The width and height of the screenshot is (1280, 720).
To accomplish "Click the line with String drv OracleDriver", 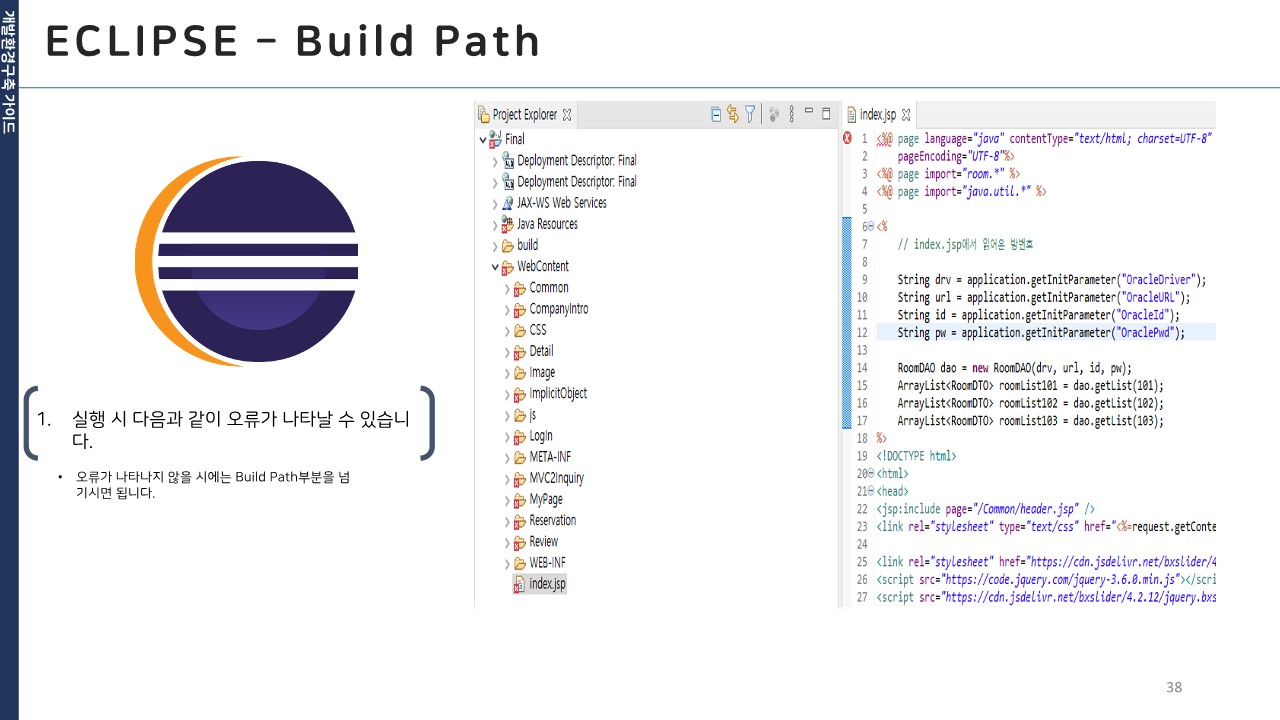I will point(1052,280).
